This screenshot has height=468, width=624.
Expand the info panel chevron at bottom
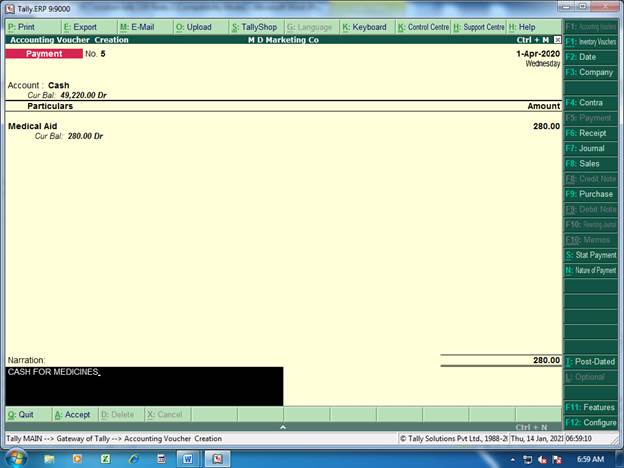pyautogui.click(x=283, y=427)
